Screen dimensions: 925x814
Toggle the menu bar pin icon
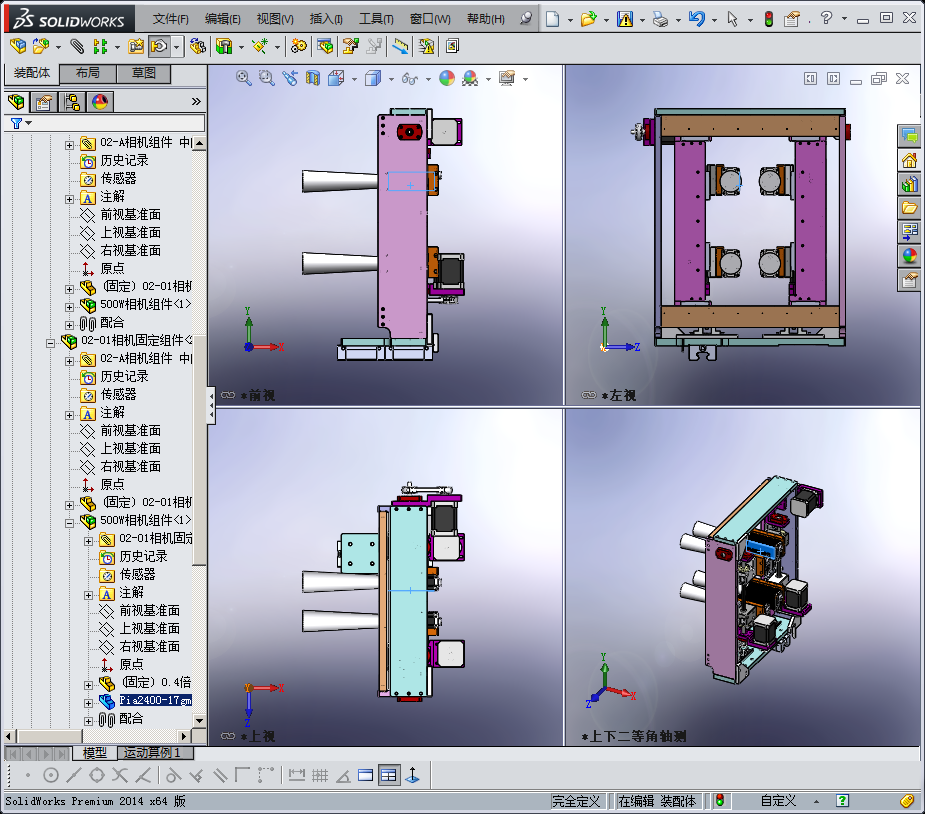pyautogui.click(x=526, y=18)
